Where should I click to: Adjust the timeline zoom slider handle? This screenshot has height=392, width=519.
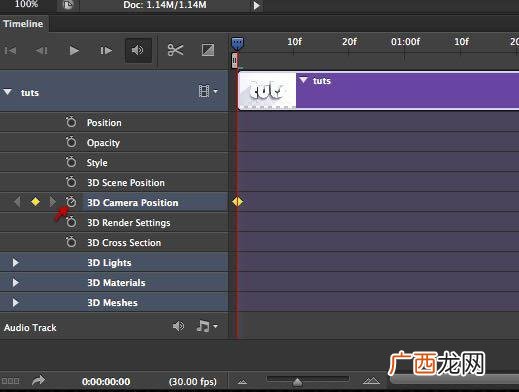[x=297, y=382]
